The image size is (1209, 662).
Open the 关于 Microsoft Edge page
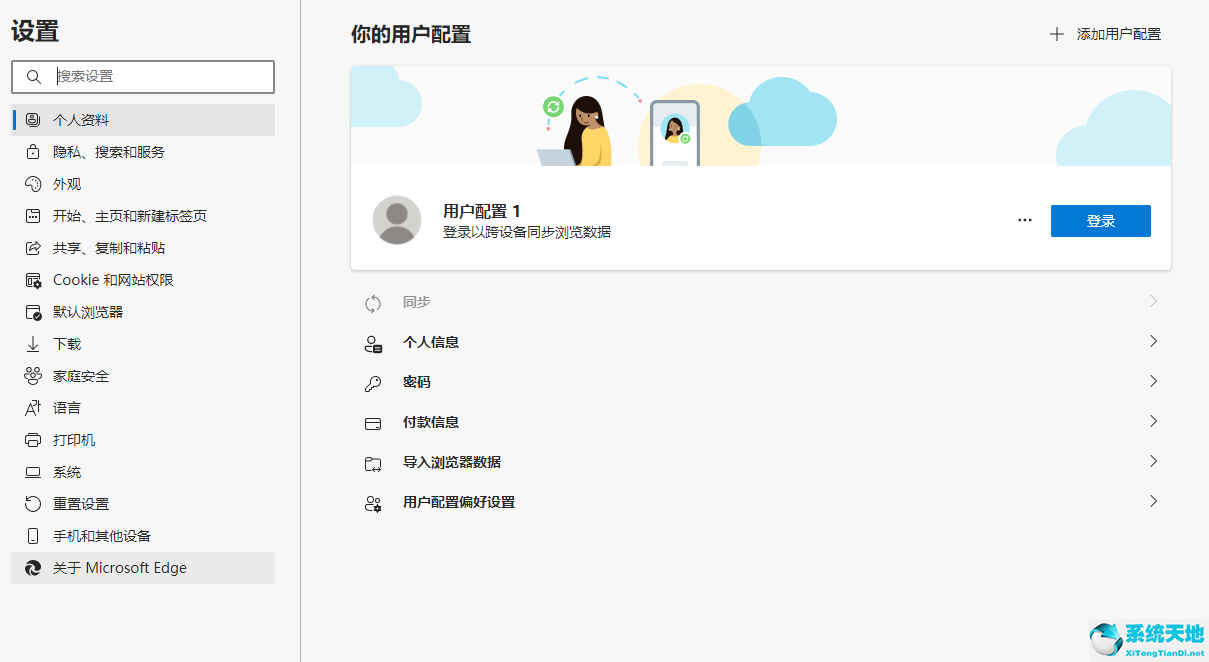coord(120,567)
